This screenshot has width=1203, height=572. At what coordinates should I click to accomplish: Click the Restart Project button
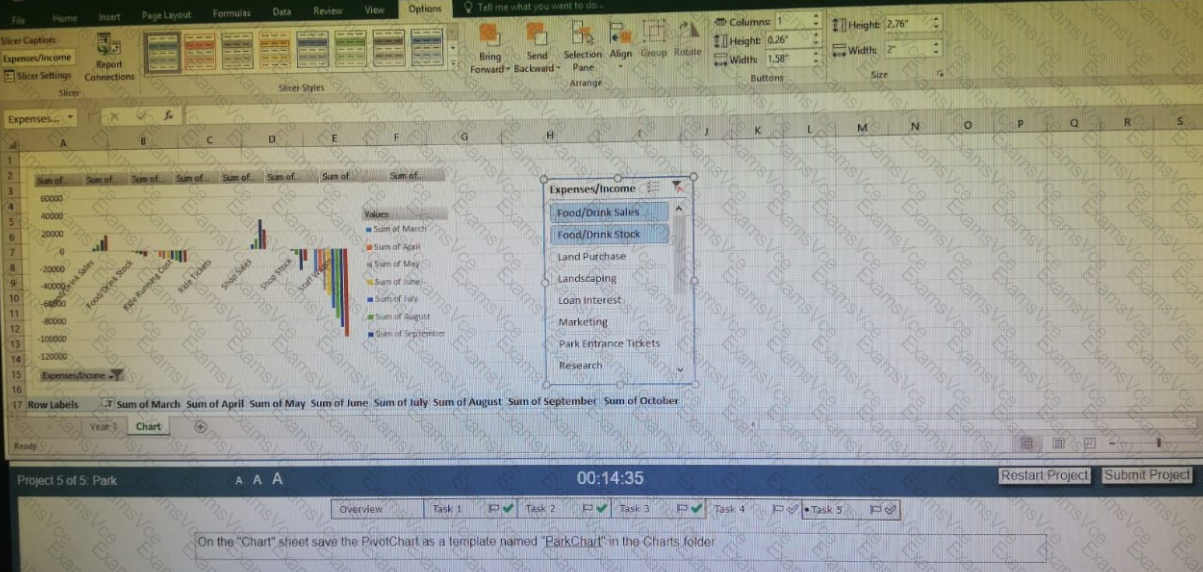(1044, 475)
